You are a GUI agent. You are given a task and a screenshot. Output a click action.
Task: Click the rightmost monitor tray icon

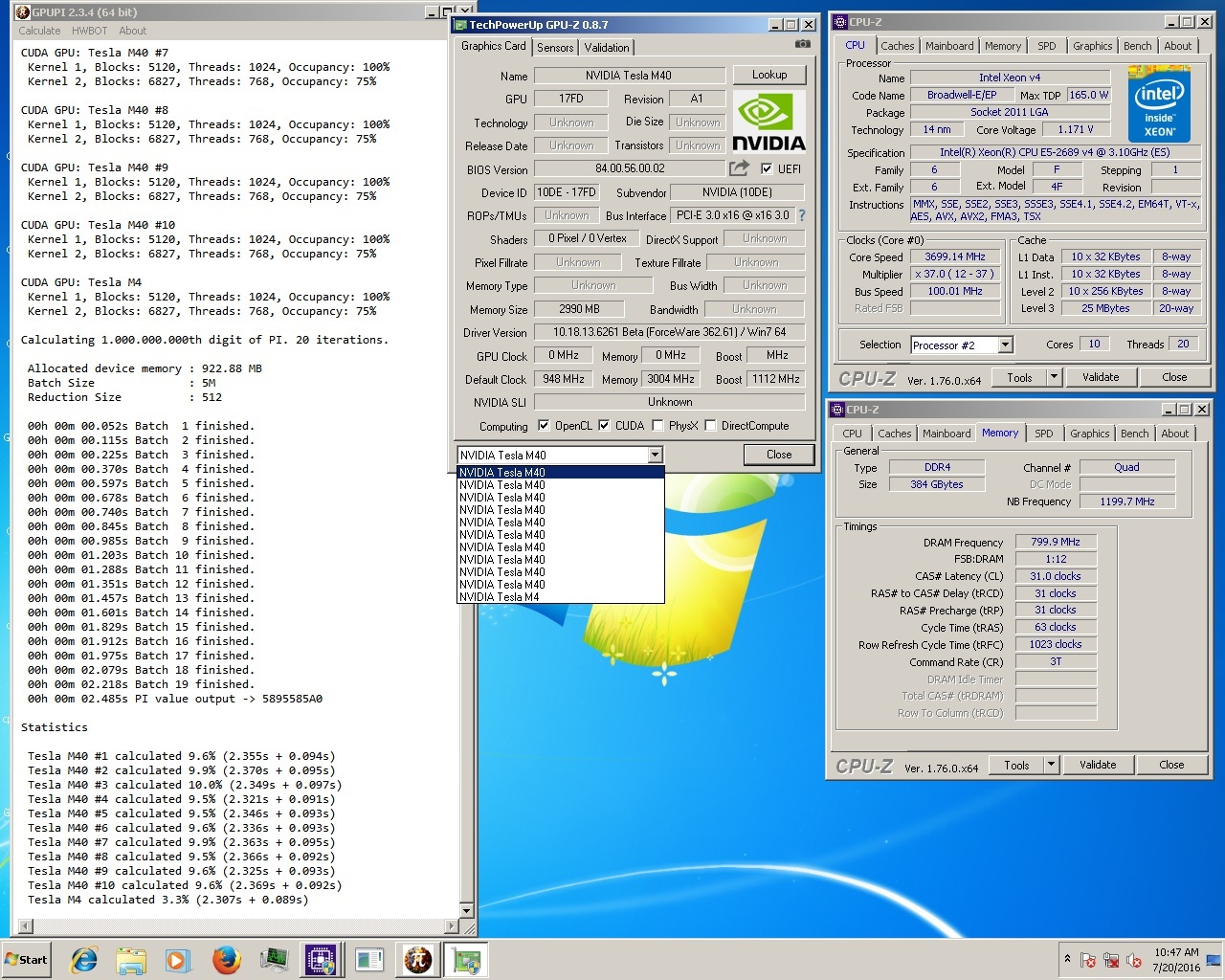coord(1214,960)
